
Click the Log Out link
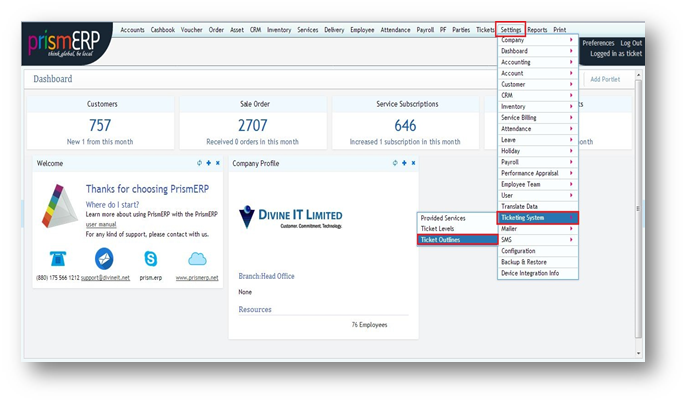[630, 43]
